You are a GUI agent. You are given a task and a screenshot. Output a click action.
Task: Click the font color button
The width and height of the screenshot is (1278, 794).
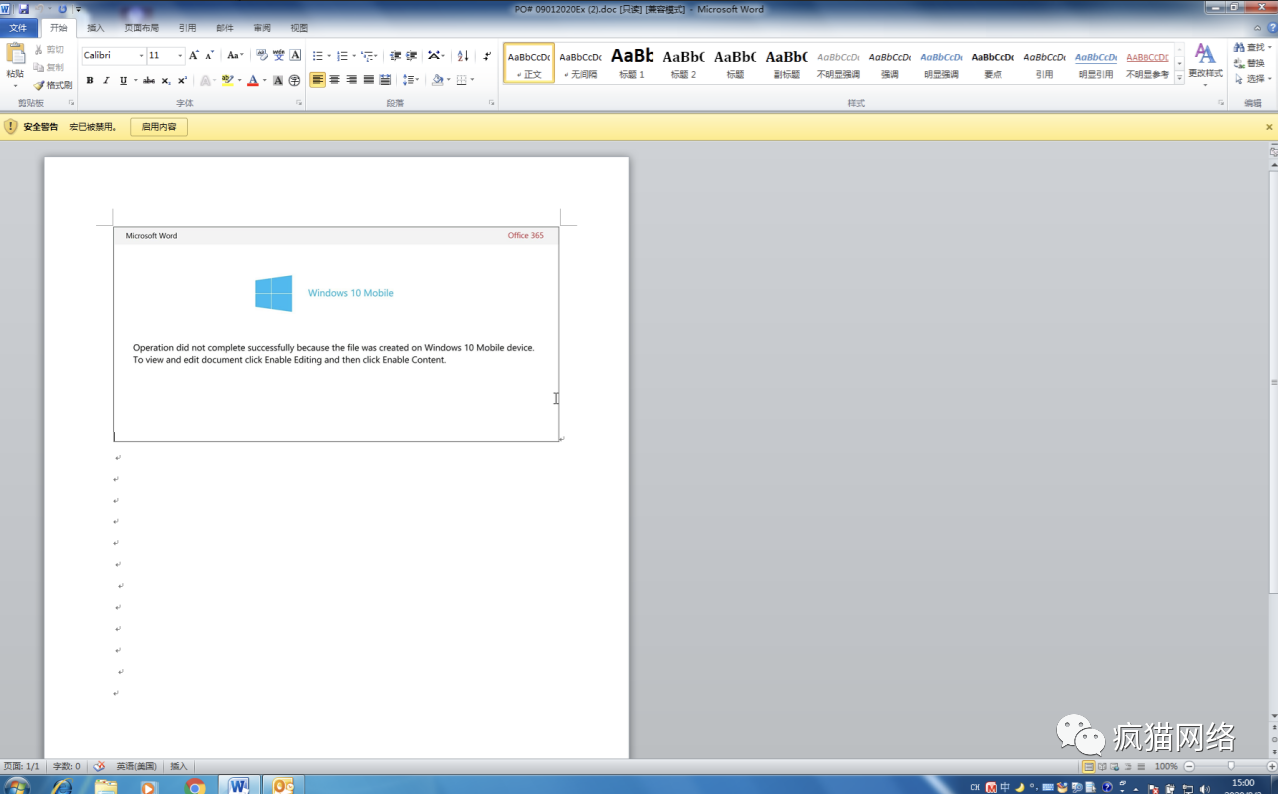coord(252,80)
